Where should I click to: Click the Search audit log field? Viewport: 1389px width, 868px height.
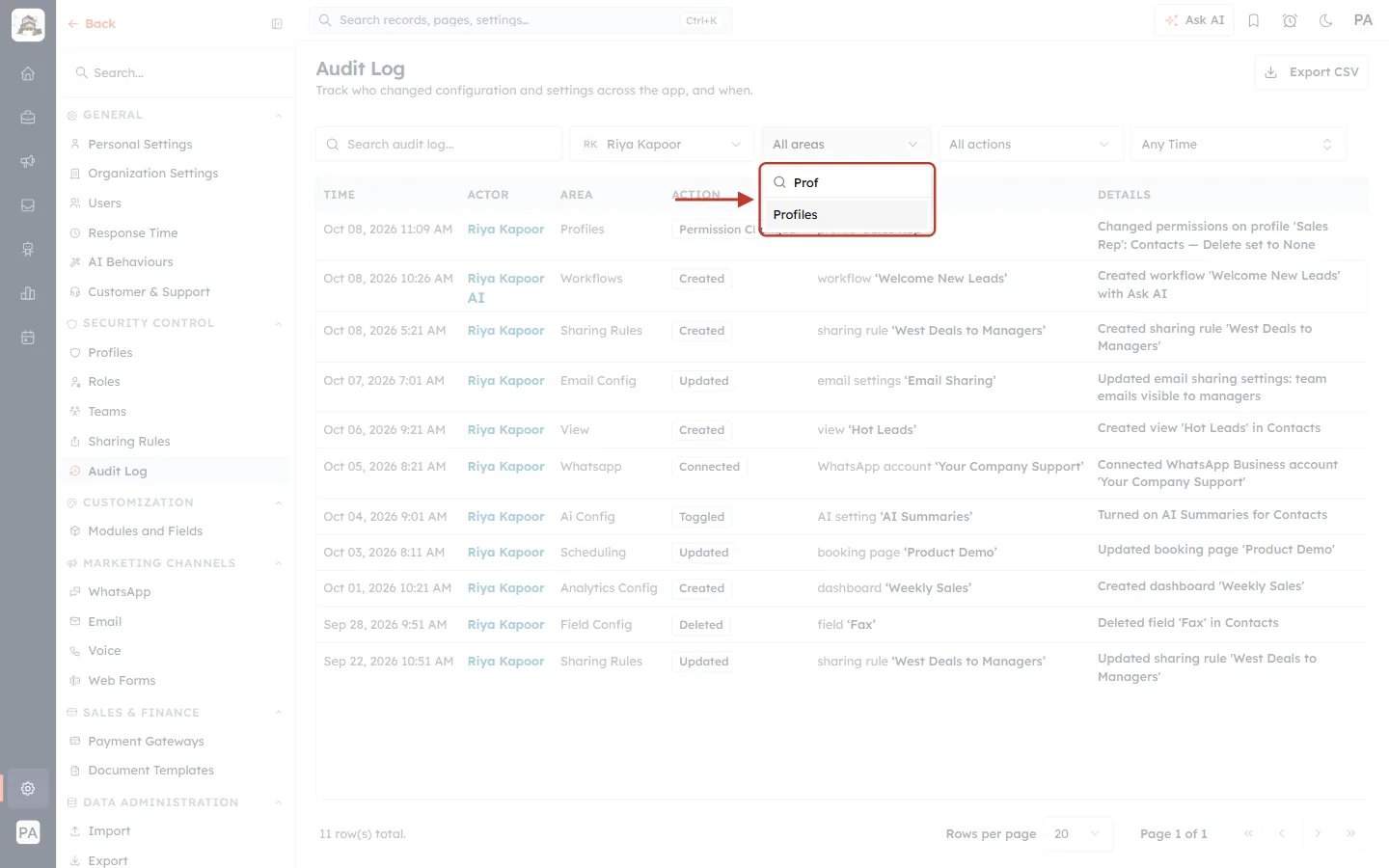(x=439, y=145)
